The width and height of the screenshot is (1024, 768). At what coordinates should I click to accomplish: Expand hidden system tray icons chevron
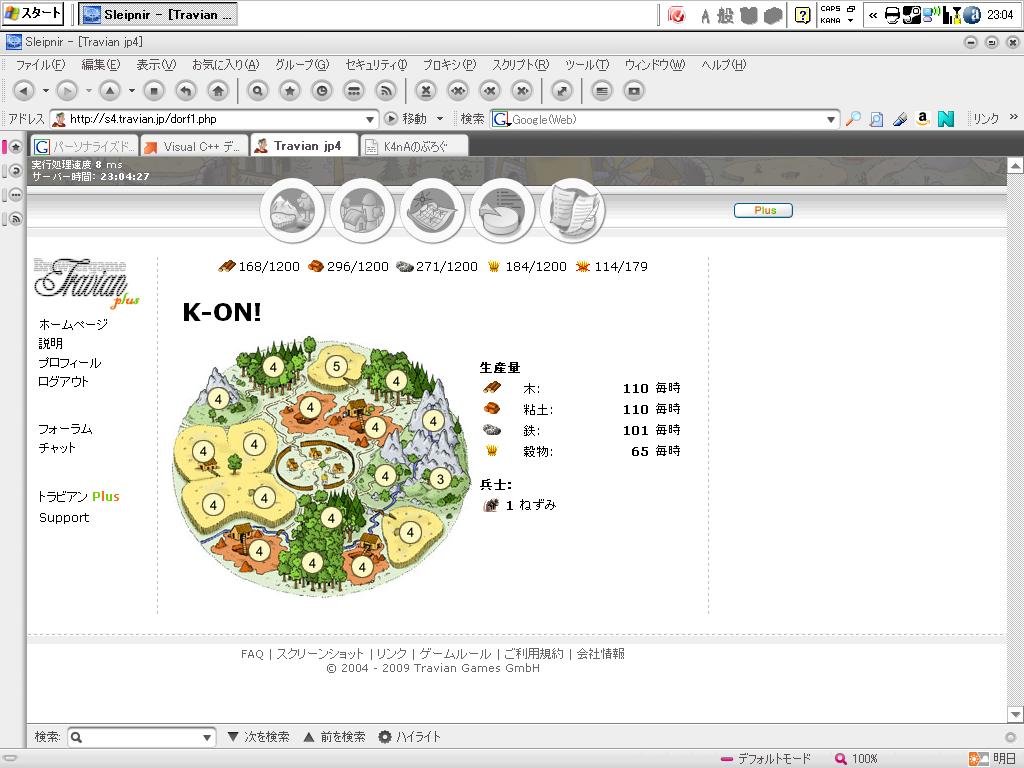coord(873,15)
